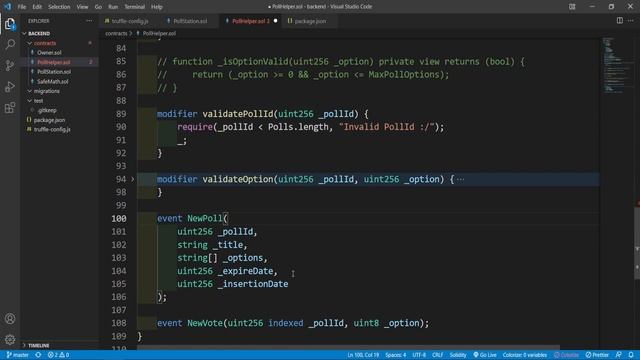640x360 pixels.
Task: Open truffle-config.js in the explorer tree
Action: tap(52, 129)
